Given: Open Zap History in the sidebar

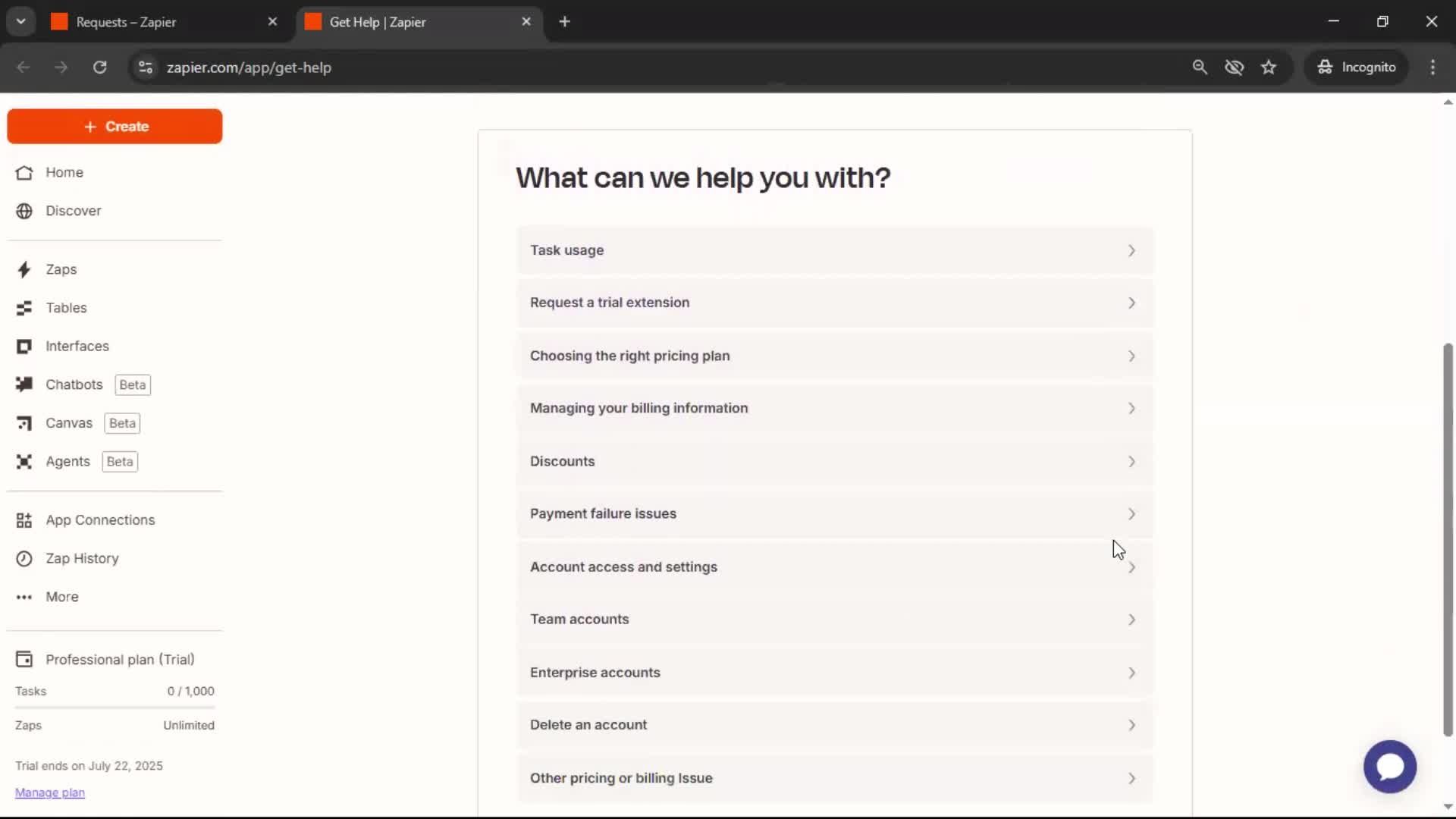Looking at the screenshot, I should (x=82, y=559).
